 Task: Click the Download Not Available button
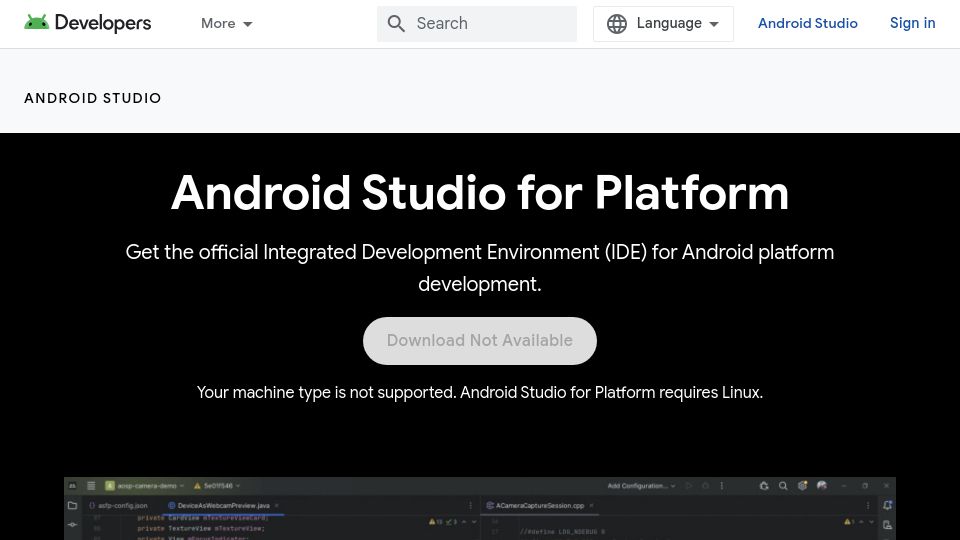pyautogui.click(x=479, y=340)
